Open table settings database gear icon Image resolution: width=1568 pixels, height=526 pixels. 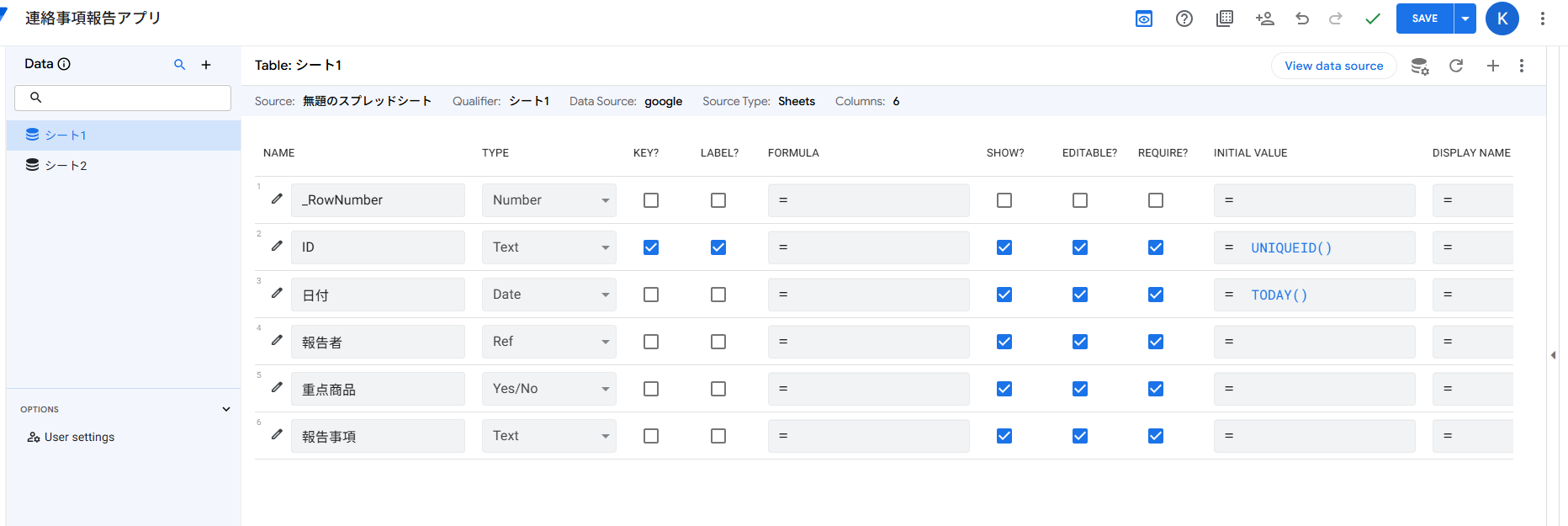[1420, 66]
